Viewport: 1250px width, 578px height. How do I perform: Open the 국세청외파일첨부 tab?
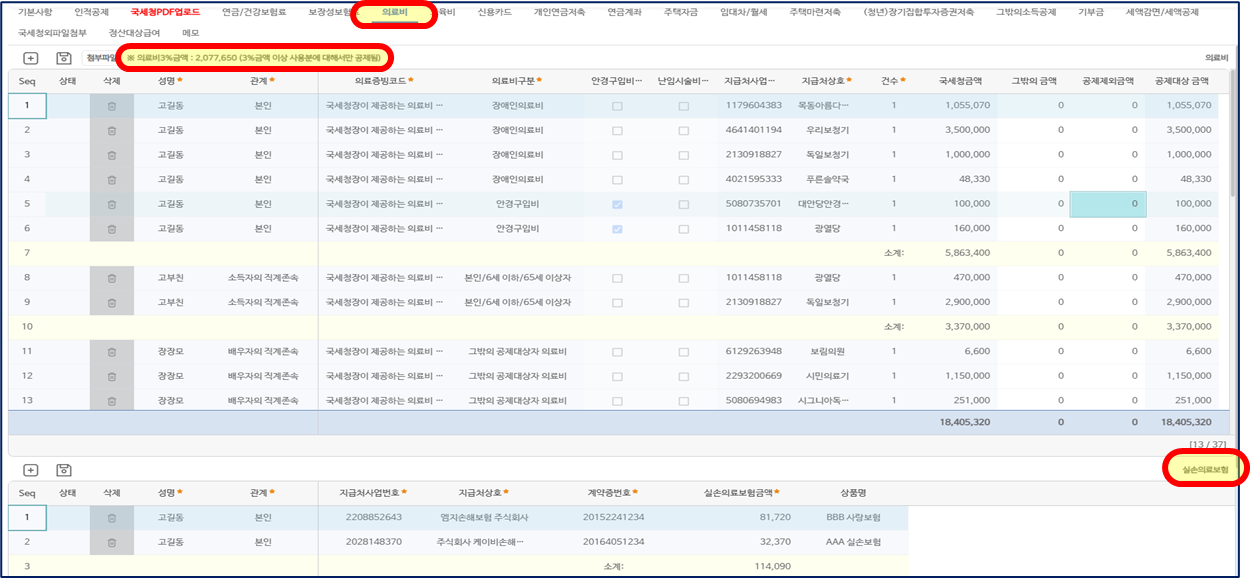(52, 33)
